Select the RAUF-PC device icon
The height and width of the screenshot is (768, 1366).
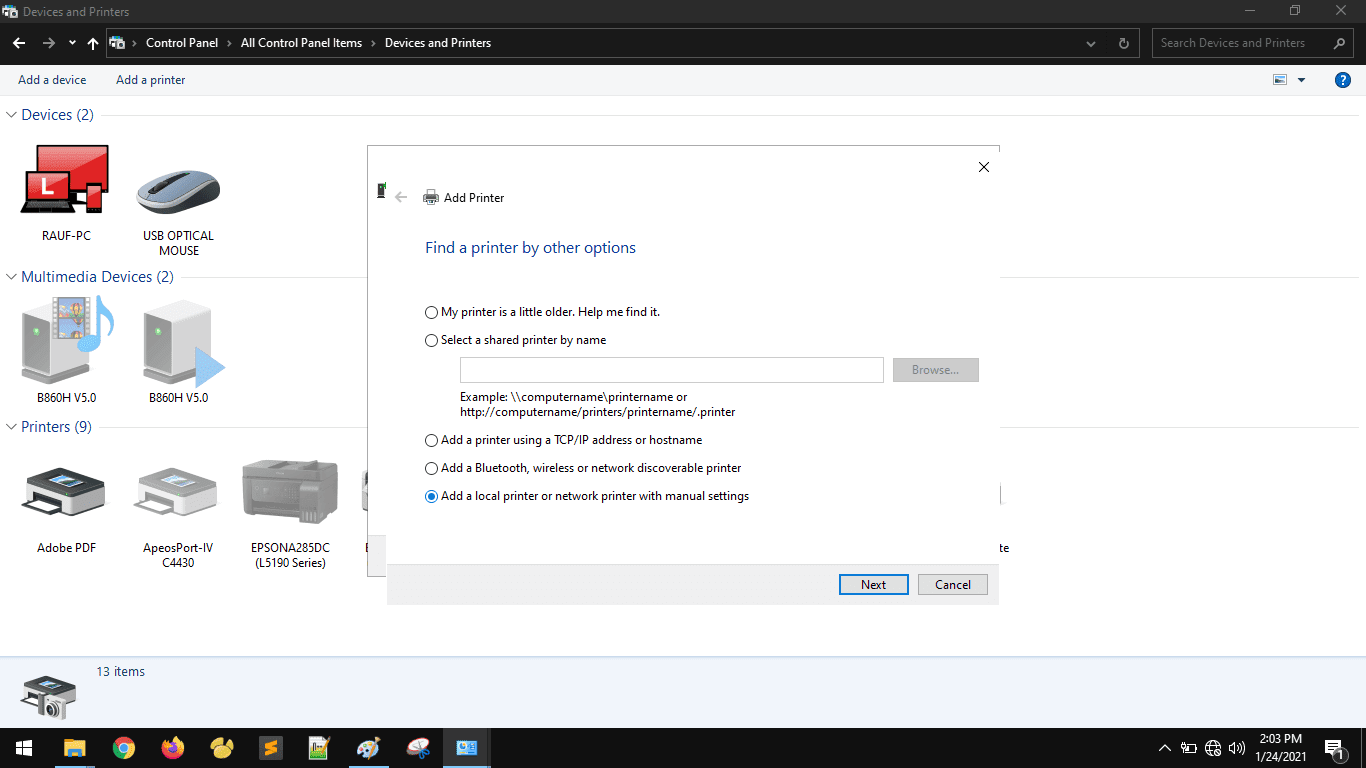click(x=65, y=180)
